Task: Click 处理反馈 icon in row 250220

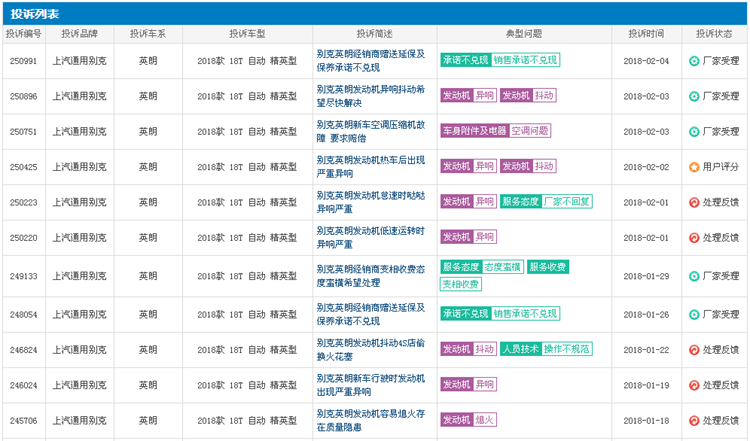Action: (694, 238)
